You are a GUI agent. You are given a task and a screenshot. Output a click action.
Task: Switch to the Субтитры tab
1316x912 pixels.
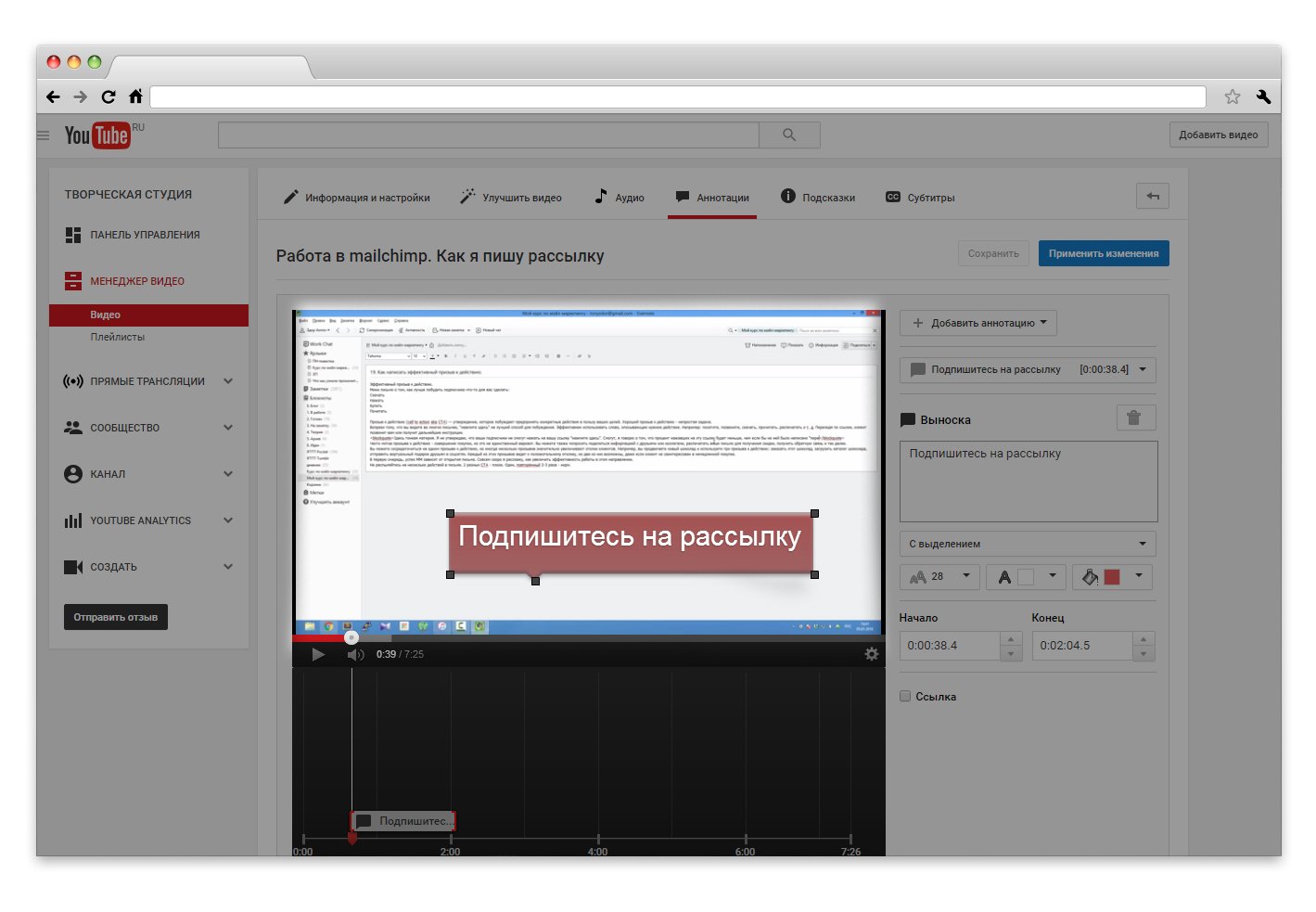(x=920, y=198)
